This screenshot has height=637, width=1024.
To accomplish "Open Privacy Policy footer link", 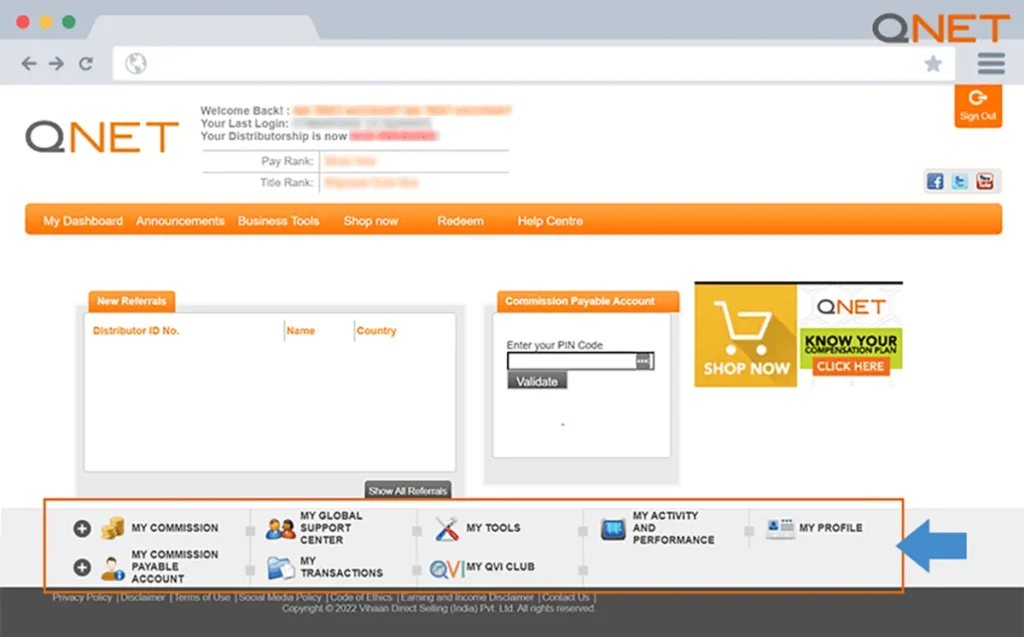I will tap(82, 597).
